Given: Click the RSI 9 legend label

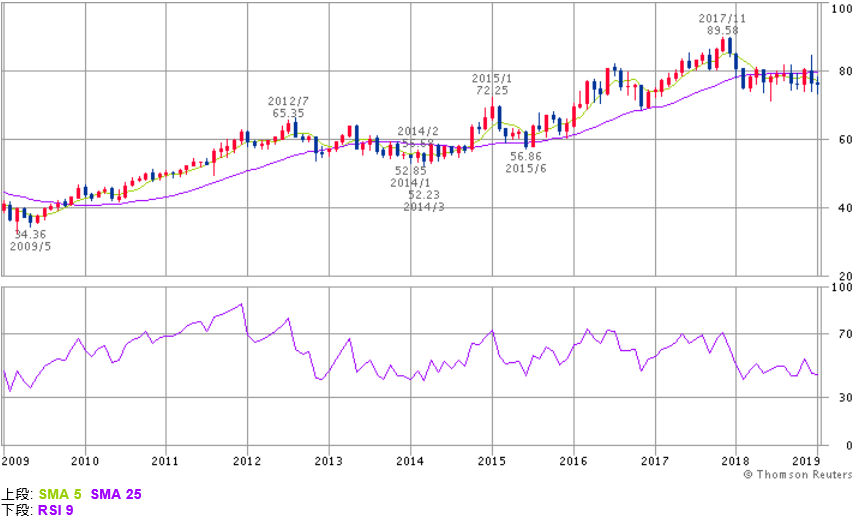Looking at the screenshot, I should coord(55,510).
